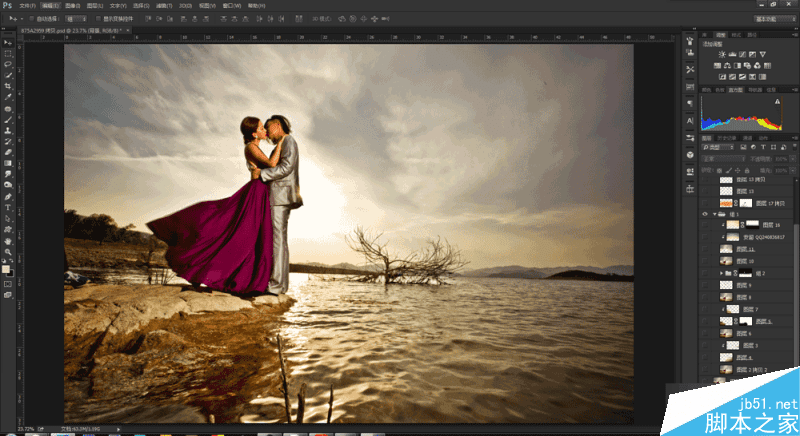Click the lock all icon in Layers panel
800x436 pixels.
tap(746, 170)
